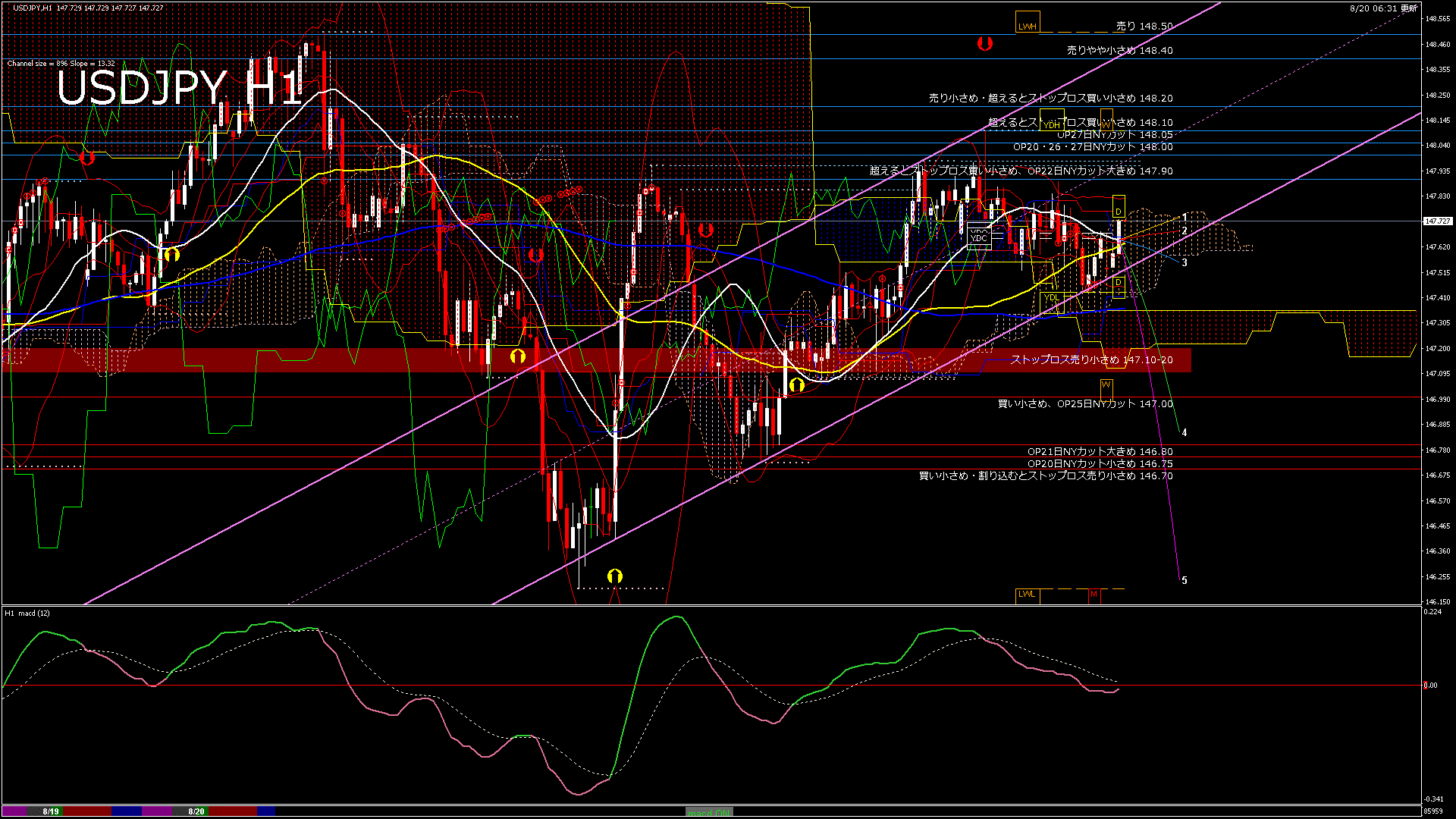
Task: Select the projection line endpoint labeled 2
Action: click(x=1185, y=231)
